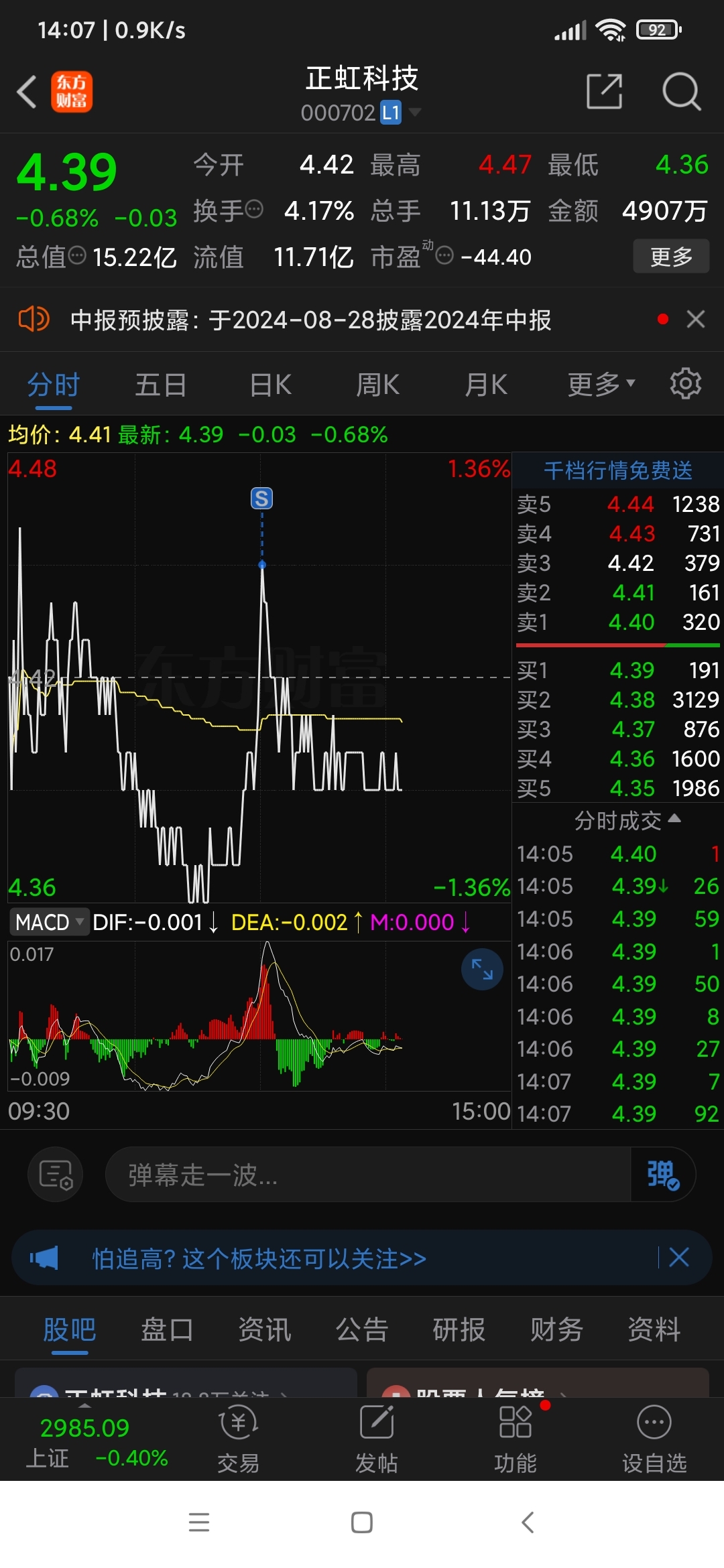Expand the 更多 chart period dropdown
This screenshot has height=1568, width=724.
pos(601,385)
